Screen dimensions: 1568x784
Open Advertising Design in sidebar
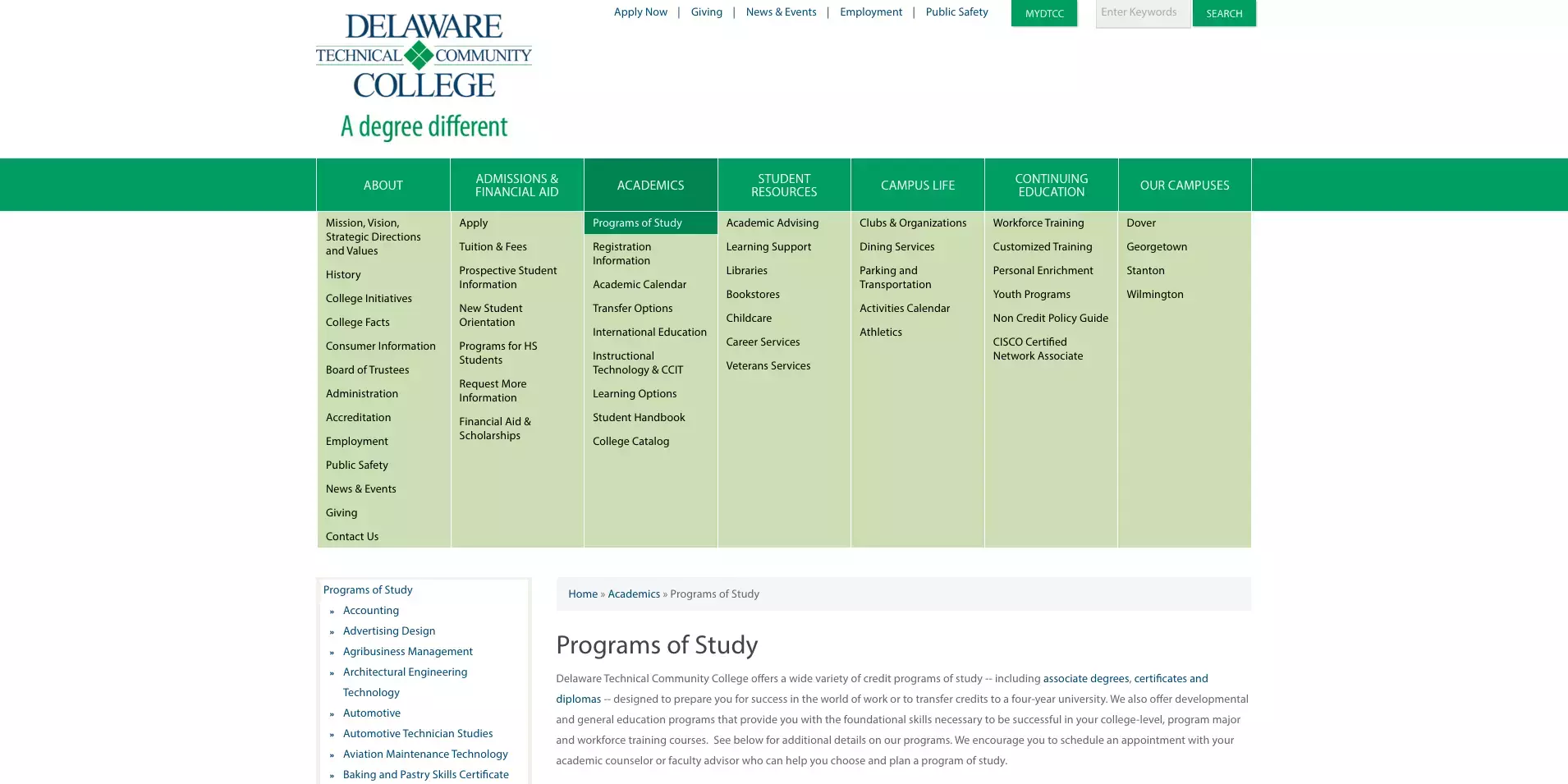[389, 630]
